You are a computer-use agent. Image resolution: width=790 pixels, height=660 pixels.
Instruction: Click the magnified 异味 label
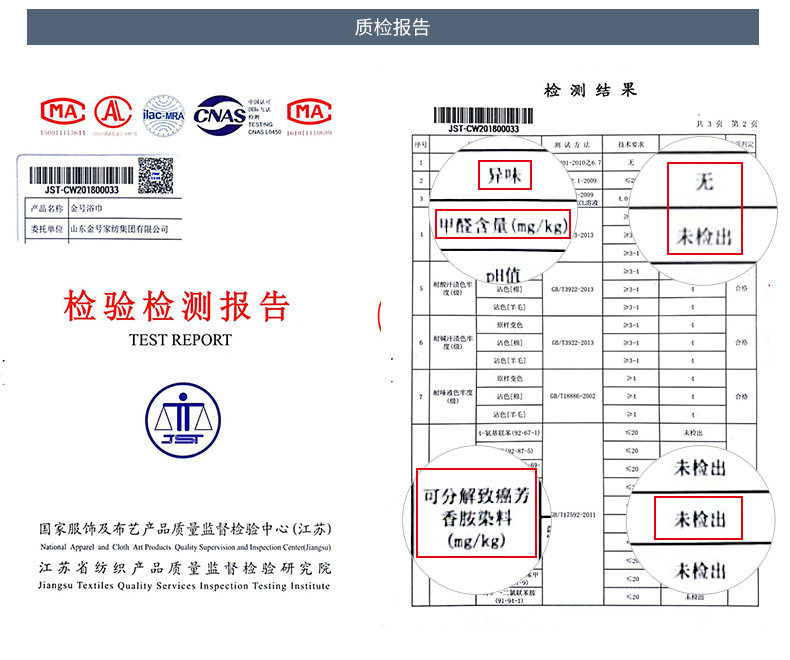point(504,175)
